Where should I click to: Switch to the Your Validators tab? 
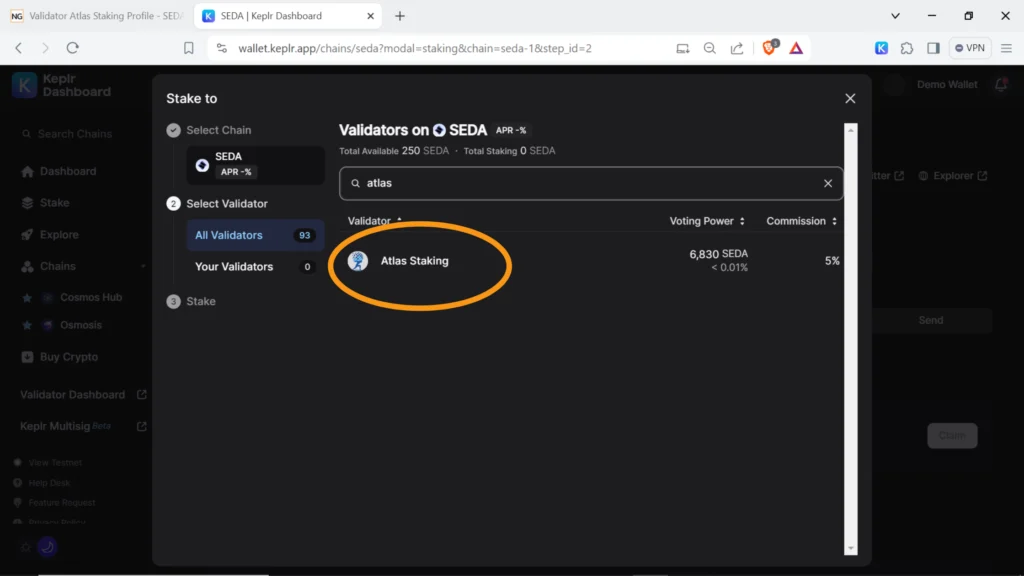tap(234, 267)
